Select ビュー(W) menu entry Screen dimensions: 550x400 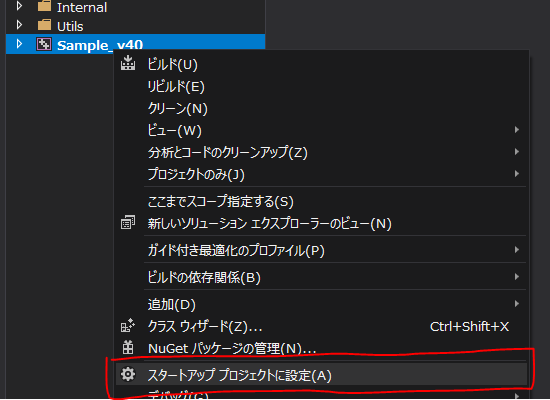tap(321, 130)
